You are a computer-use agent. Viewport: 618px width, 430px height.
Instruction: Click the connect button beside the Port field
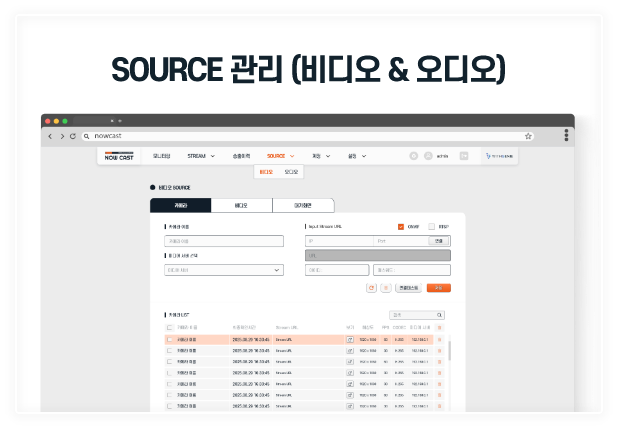tap(439, 241)
